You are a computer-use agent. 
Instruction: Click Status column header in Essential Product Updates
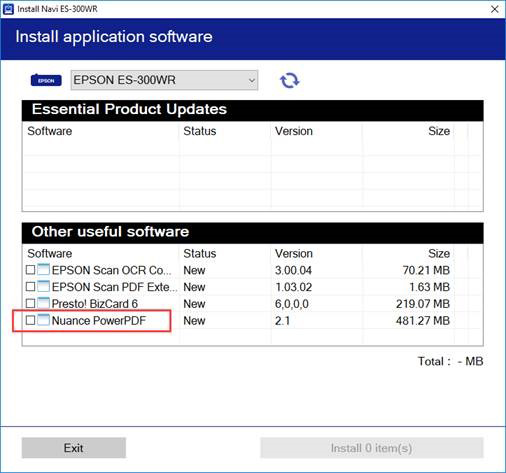click(x=200, y=131)
